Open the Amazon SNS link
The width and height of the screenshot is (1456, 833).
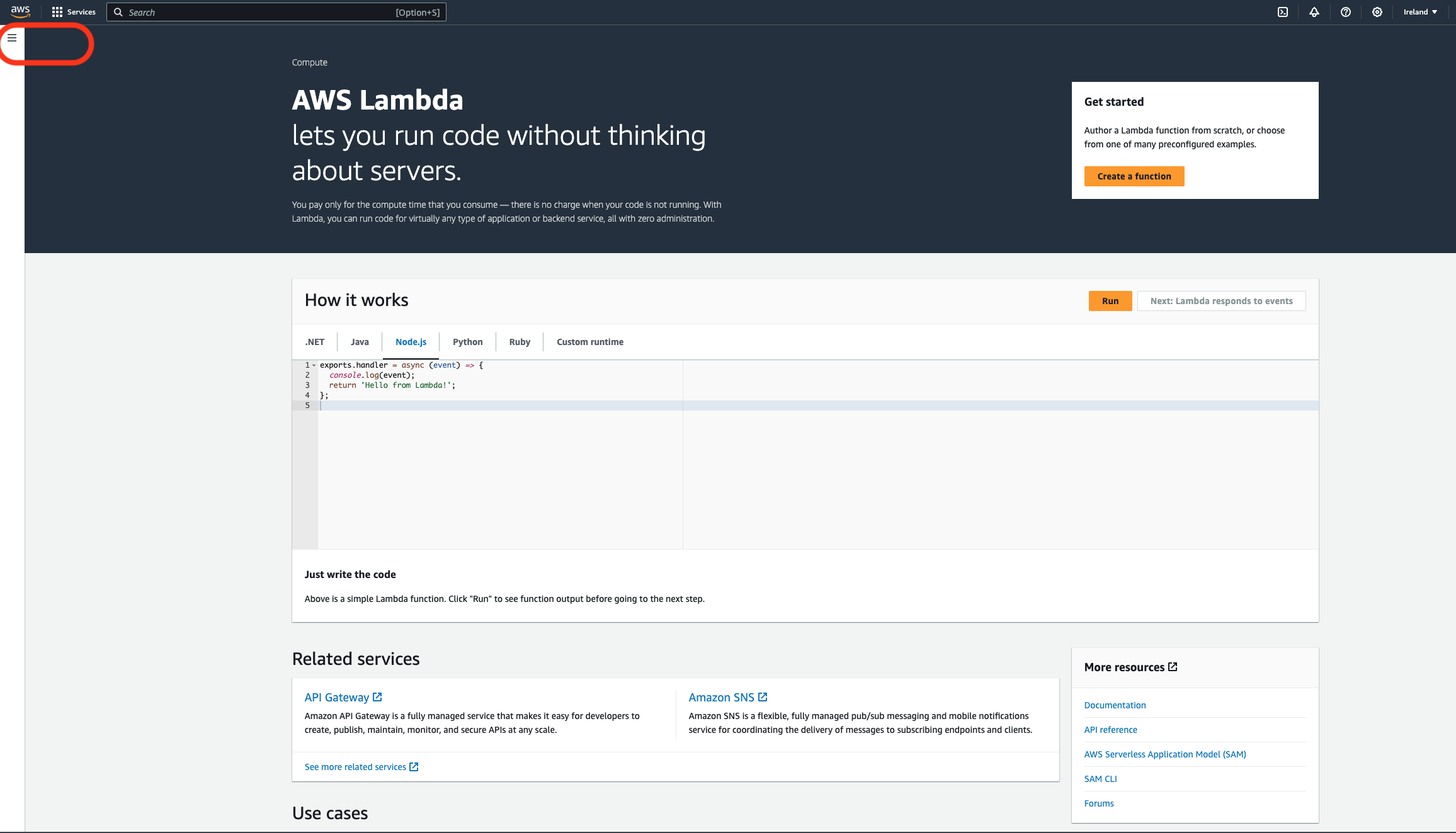click(x=721, y=698)
